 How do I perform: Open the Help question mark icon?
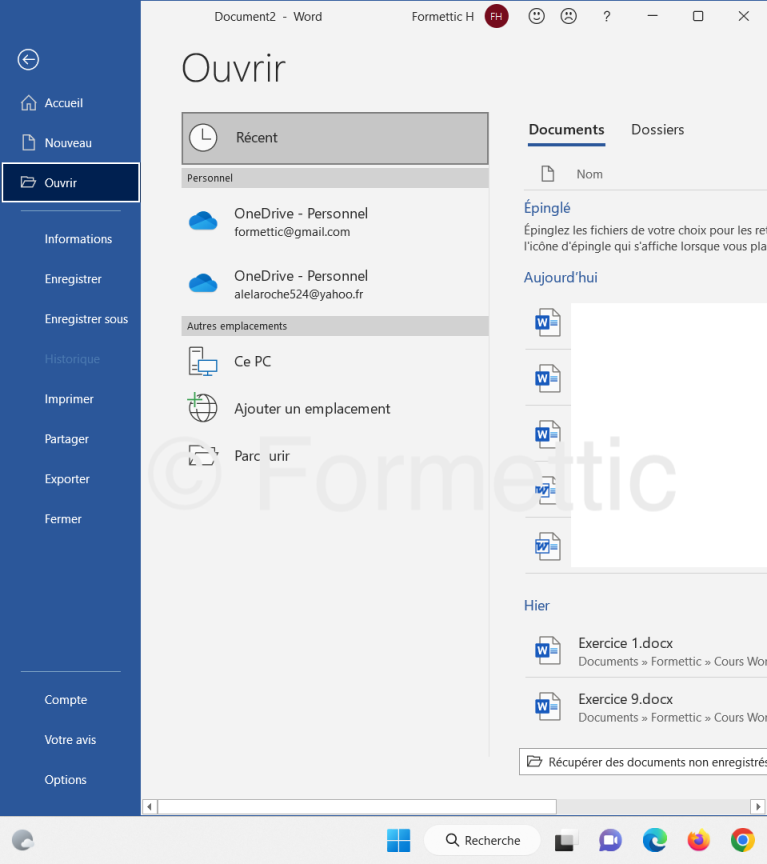click(x=606, y=16)
